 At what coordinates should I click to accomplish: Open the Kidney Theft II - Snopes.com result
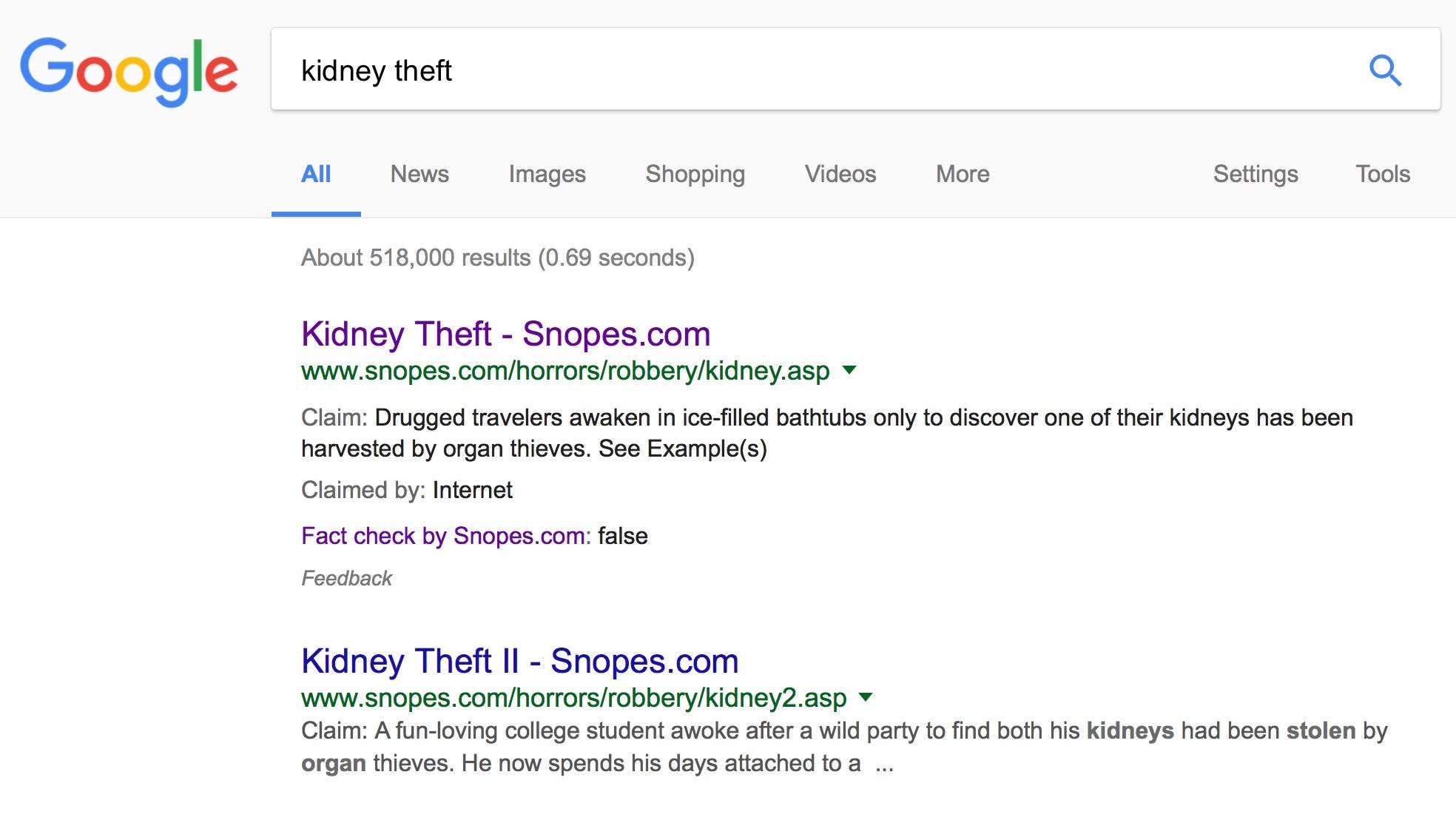(519, 661)
